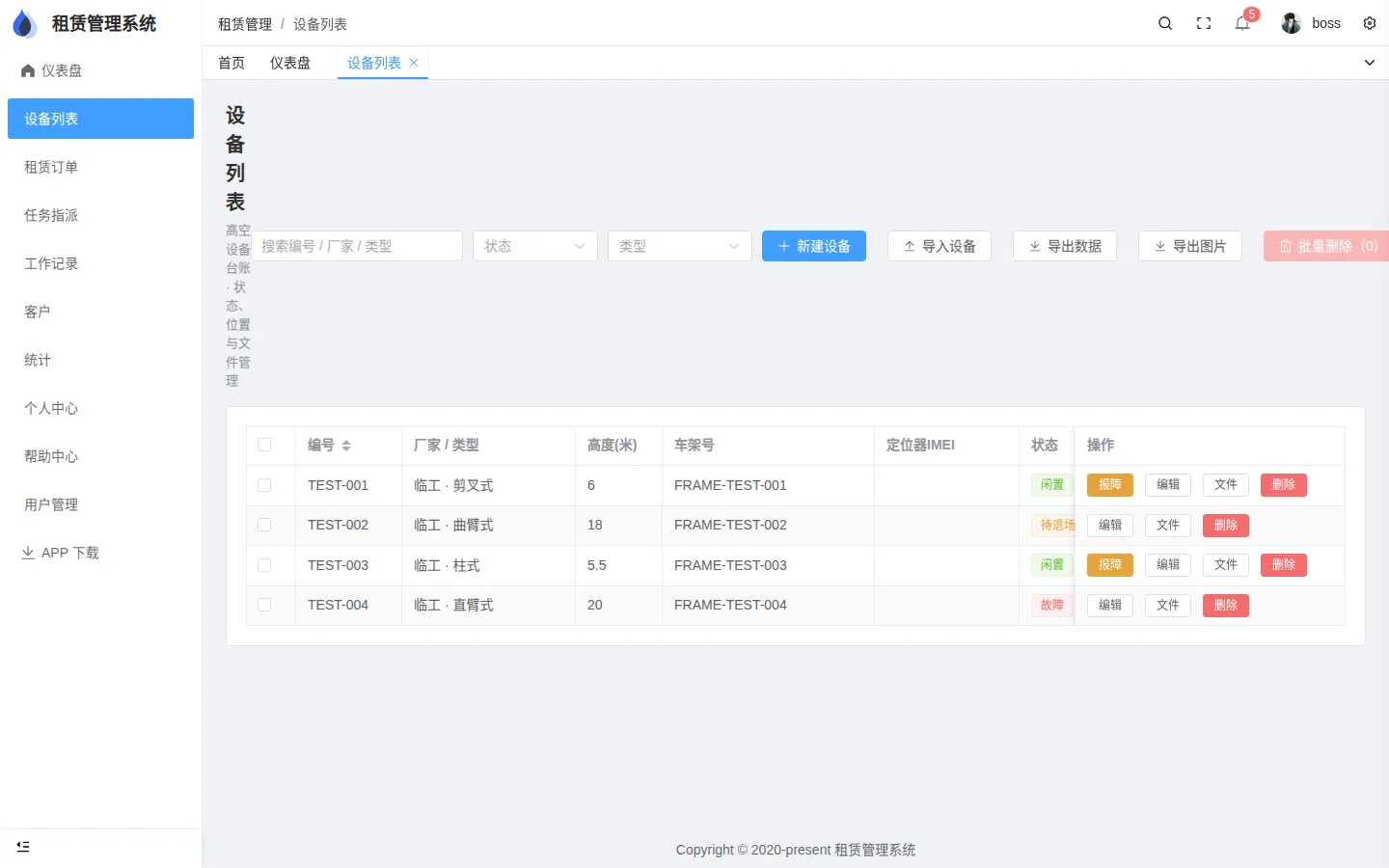
Task: Click APP 下载 in sidebar
Action: (x=100, y=553)
